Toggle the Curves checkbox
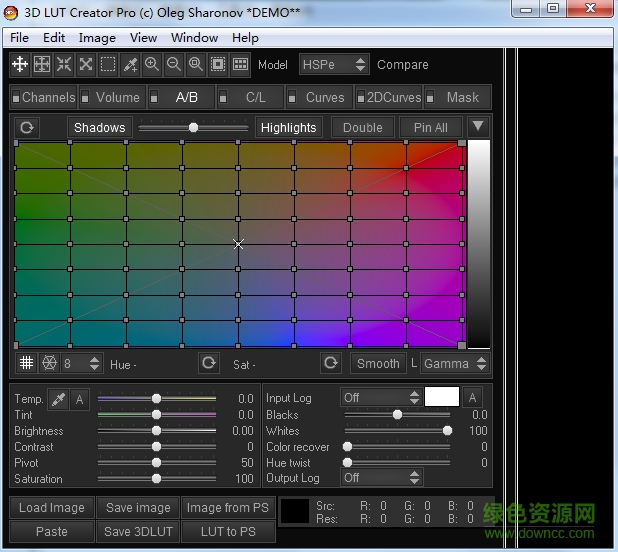The height and width of the screenshot is (552, 618). point(293,98)
